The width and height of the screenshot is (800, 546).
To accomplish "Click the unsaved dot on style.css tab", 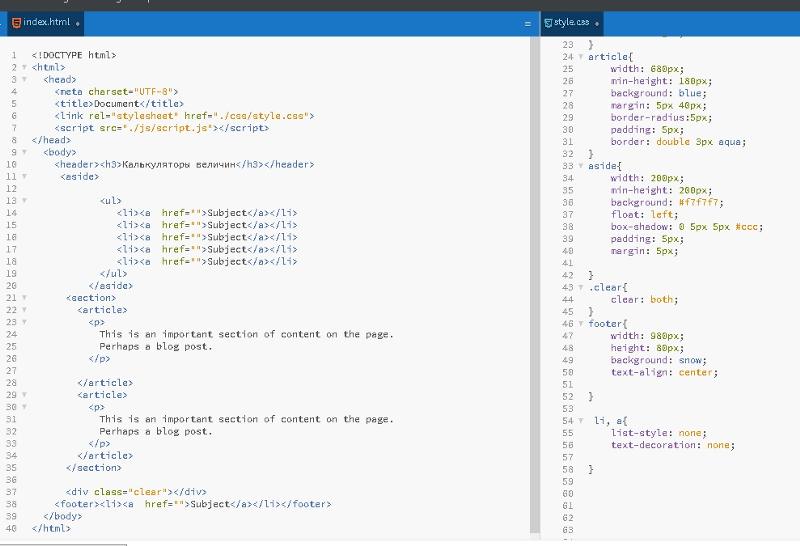I will click(x=596, y=23).
